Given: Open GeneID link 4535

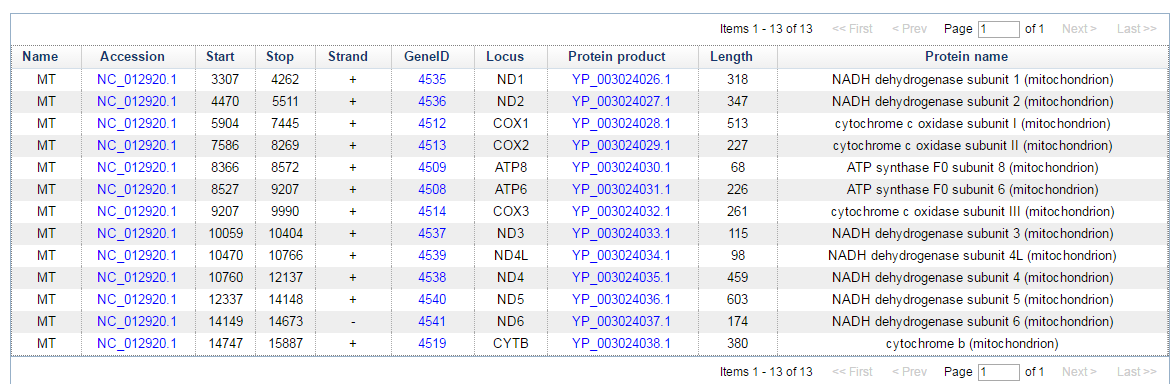Looking at the screenshot, I should coord(432,79).
